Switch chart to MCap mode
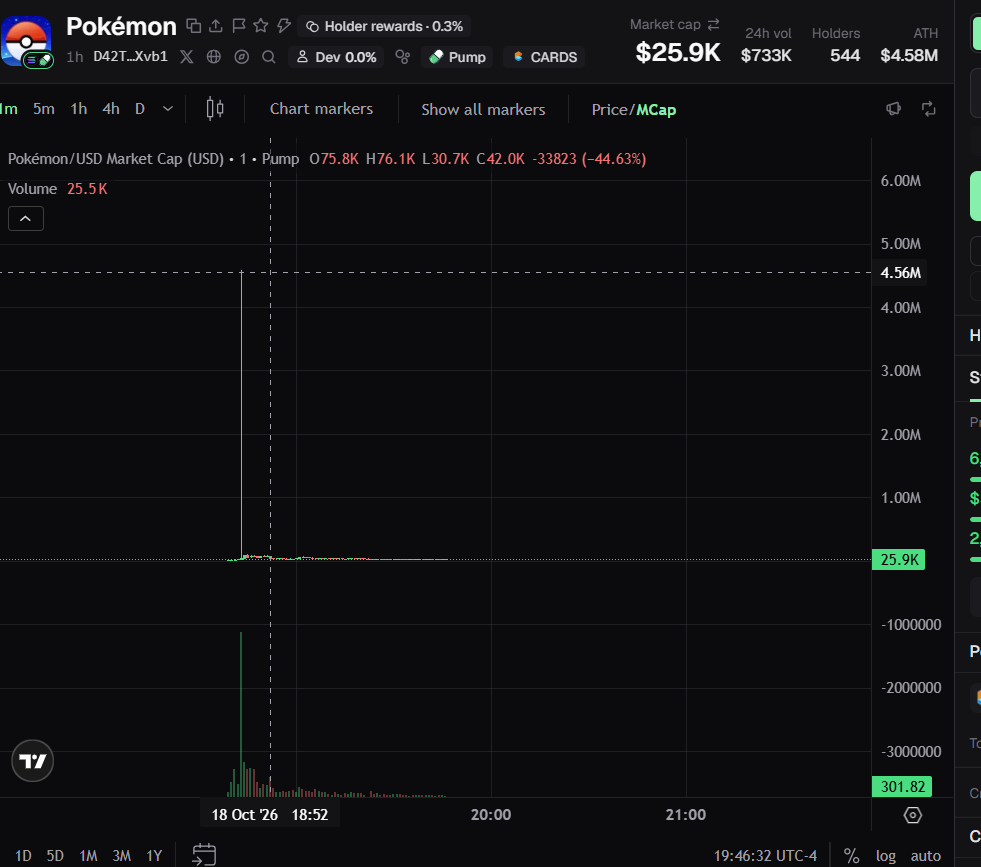This screenshot has height=867, width=981. point(656,109)
